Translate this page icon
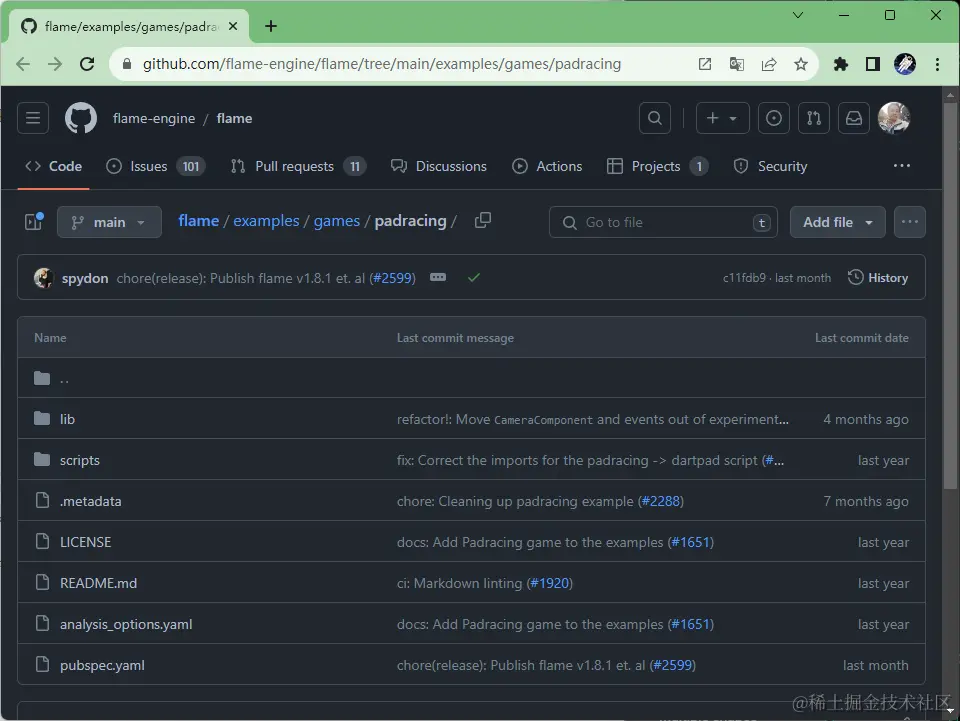This screenshot has height=721, width=960. pos(737,64)
